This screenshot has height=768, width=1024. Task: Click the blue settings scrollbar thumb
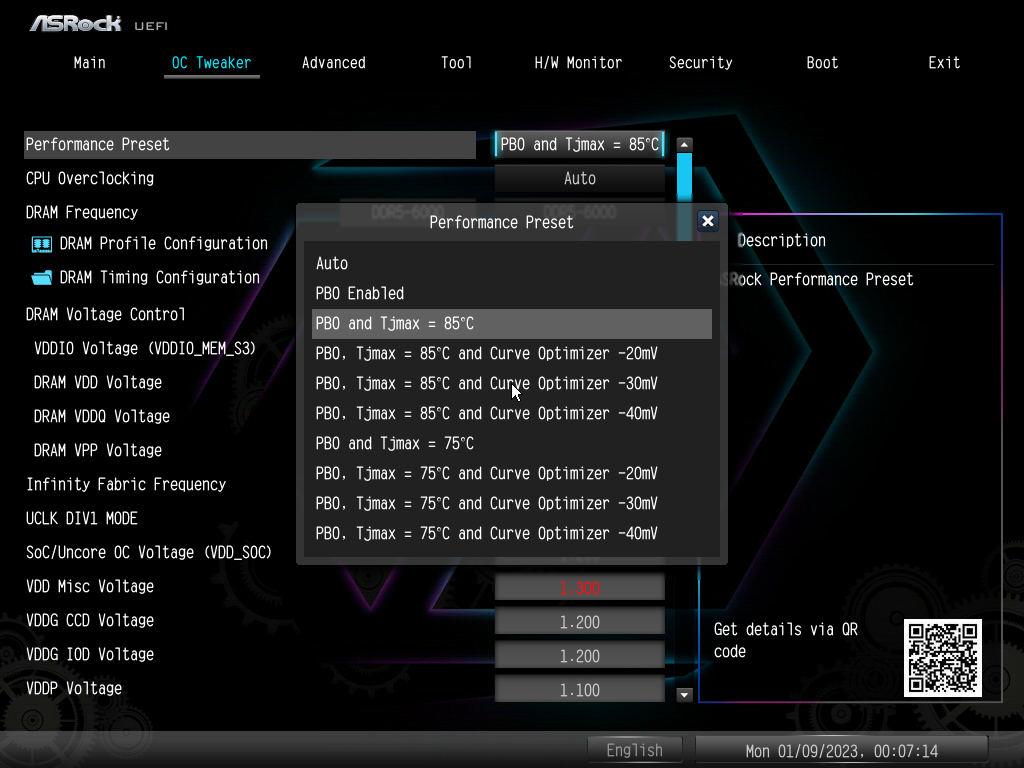click(685, 175)
